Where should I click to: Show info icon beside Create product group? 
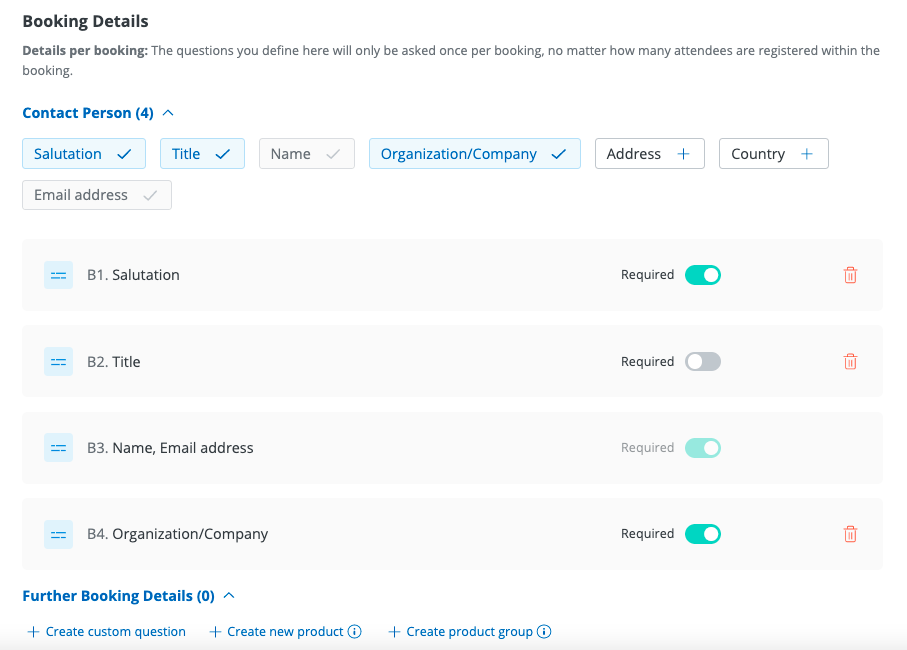click(544, 632)
